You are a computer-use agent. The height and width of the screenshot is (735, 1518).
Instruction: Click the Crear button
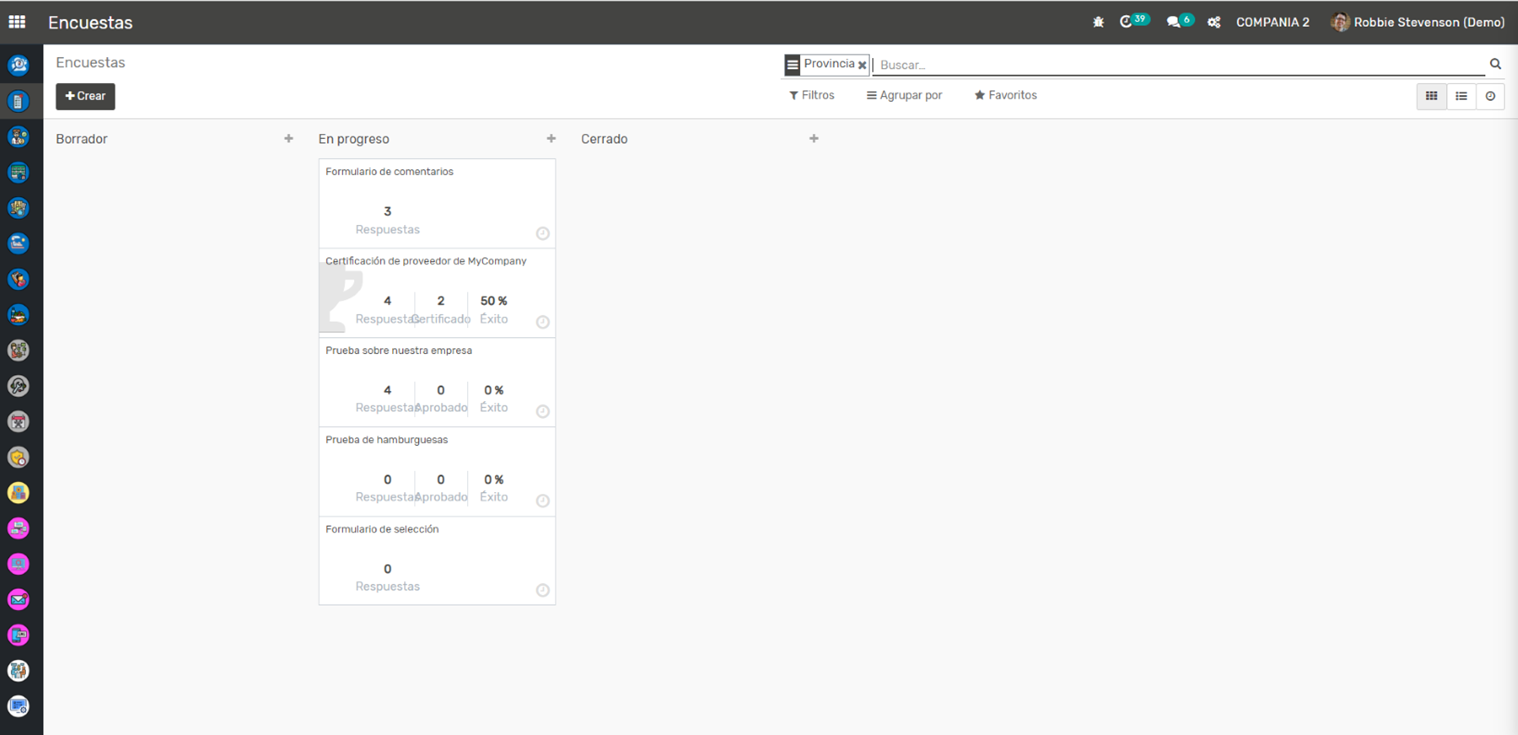(85, 96)
